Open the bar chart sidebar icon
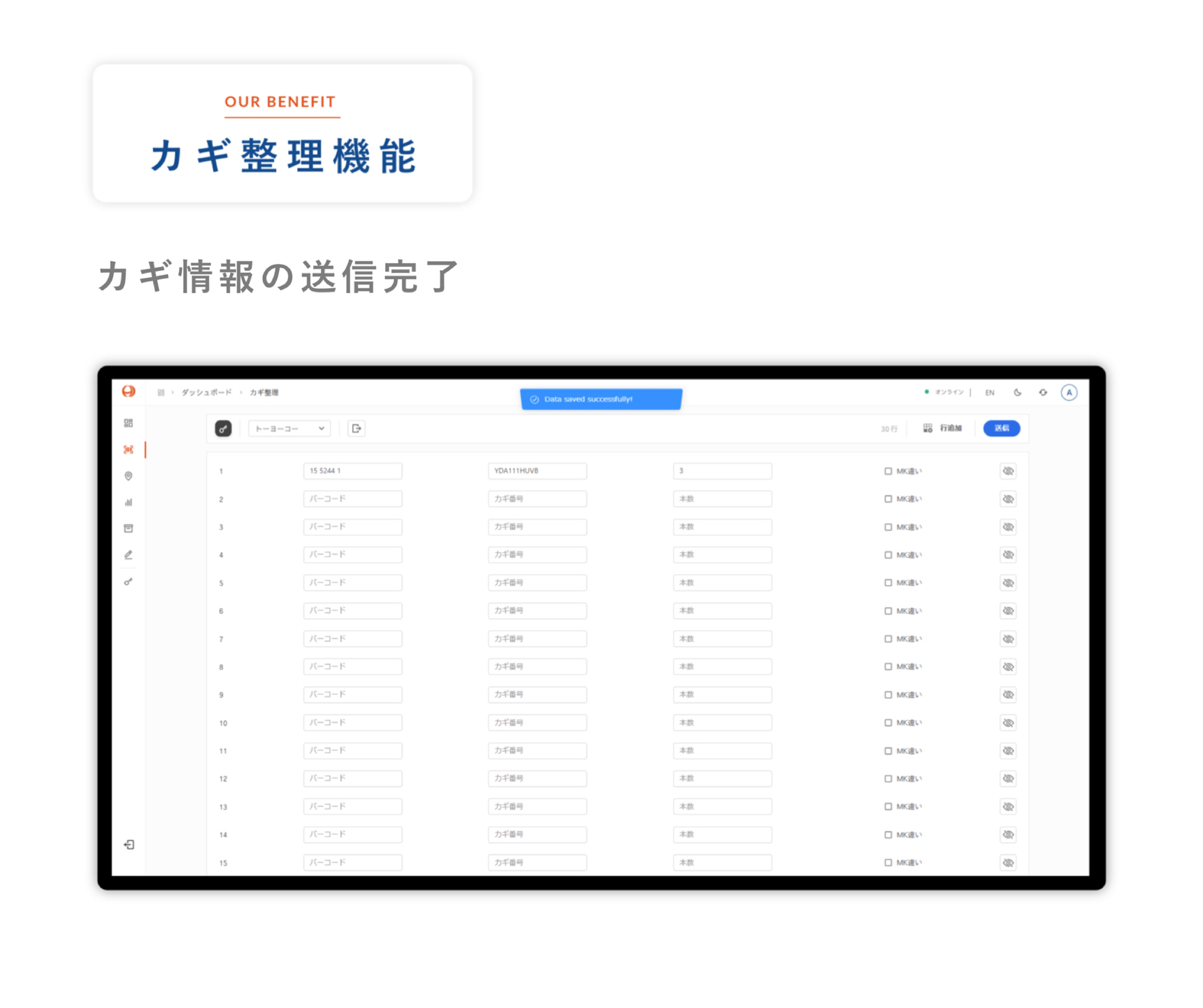 point(128,502)
